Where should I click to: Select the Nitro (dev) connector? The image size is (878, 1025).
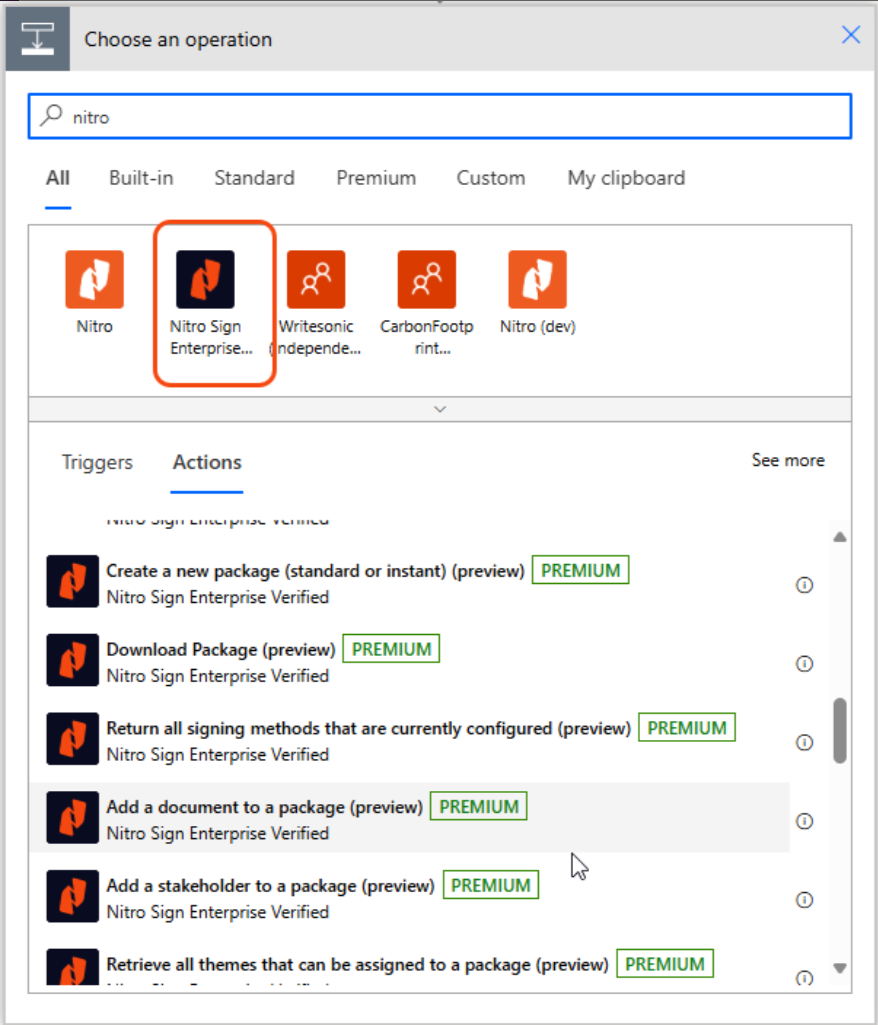coord(537,280)
